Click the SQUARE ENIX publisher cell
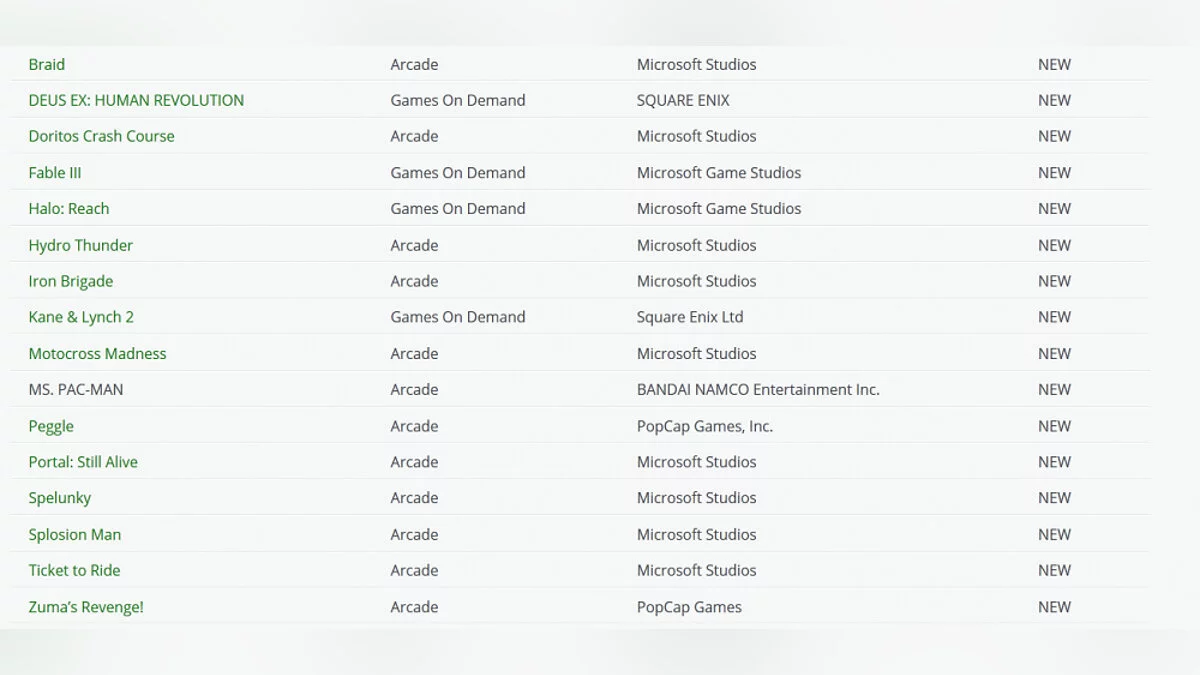This screenshot has height=675, width=1200. click(683, 100)
